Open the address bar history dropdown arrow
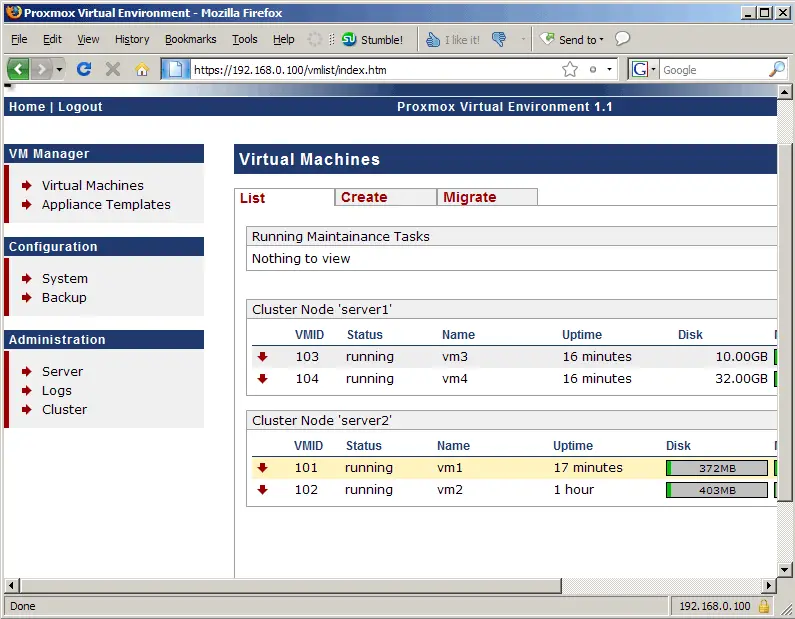Image resolution: width=795 pixels, height=619 pixels. (x=609, y=69)
